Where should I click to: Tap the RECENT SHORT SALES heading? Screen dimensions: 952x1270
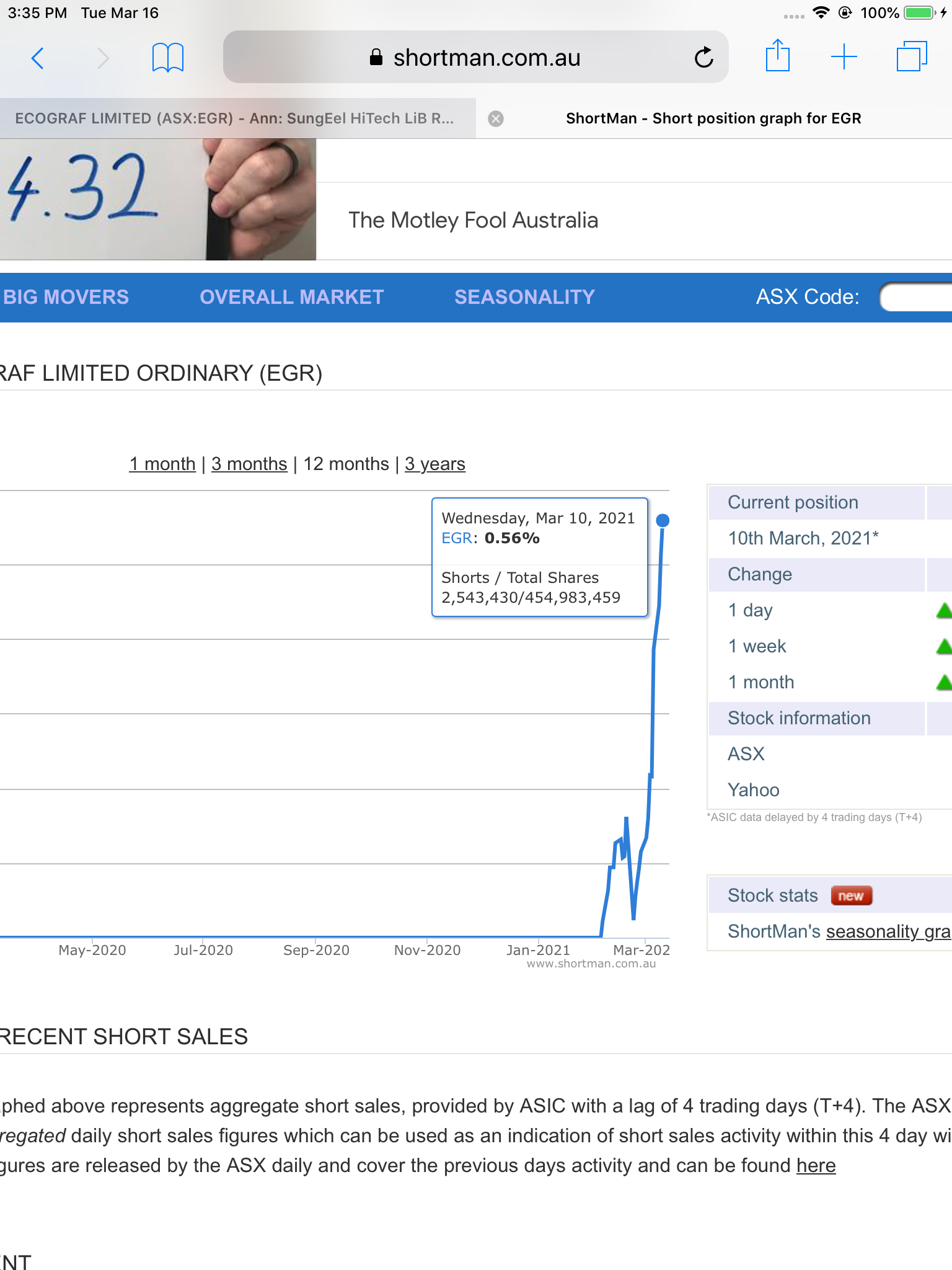[123, 1037]
